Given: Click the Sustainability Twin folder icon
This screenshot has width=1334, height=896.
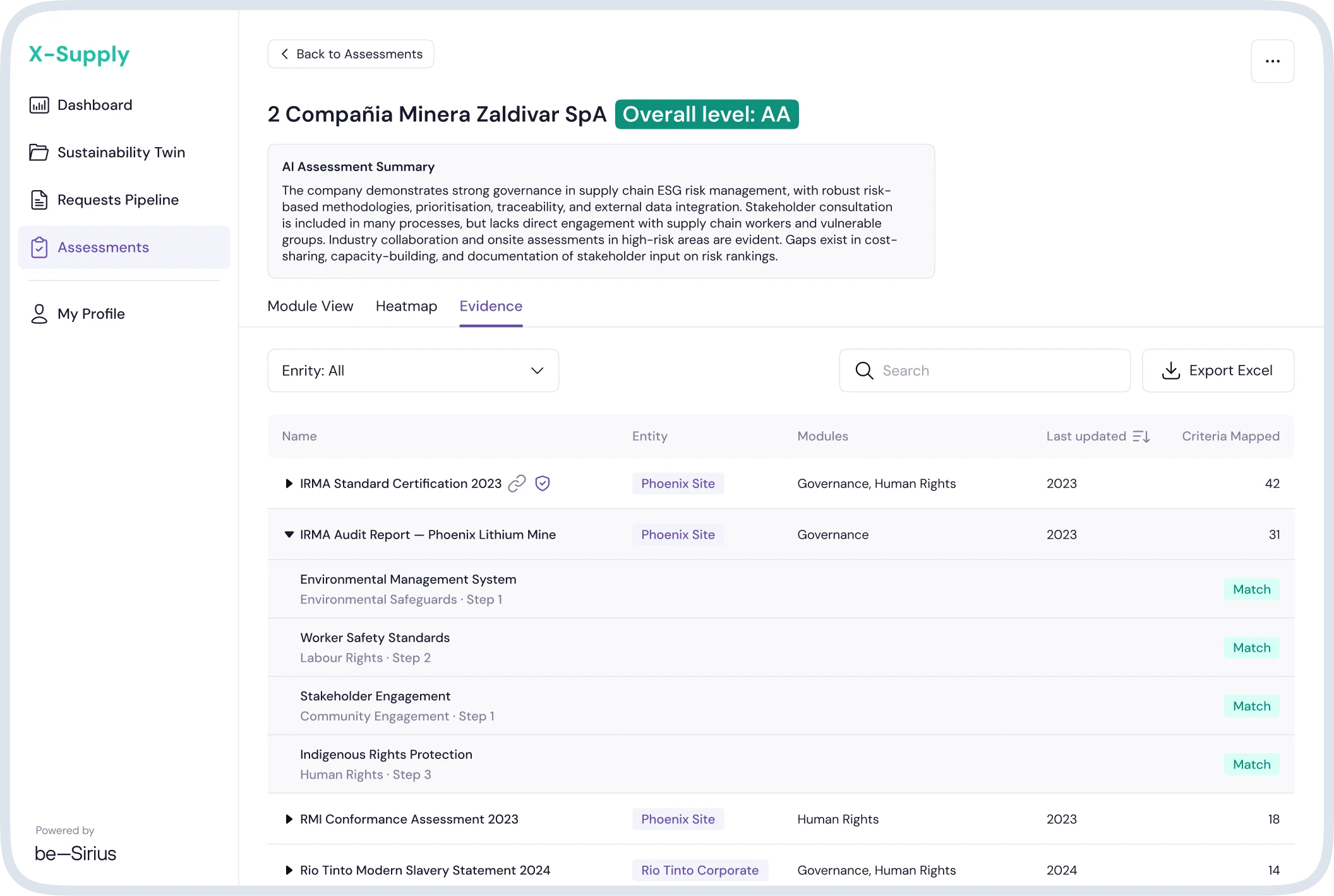Looking at the screenshot, I should (39, 152).
